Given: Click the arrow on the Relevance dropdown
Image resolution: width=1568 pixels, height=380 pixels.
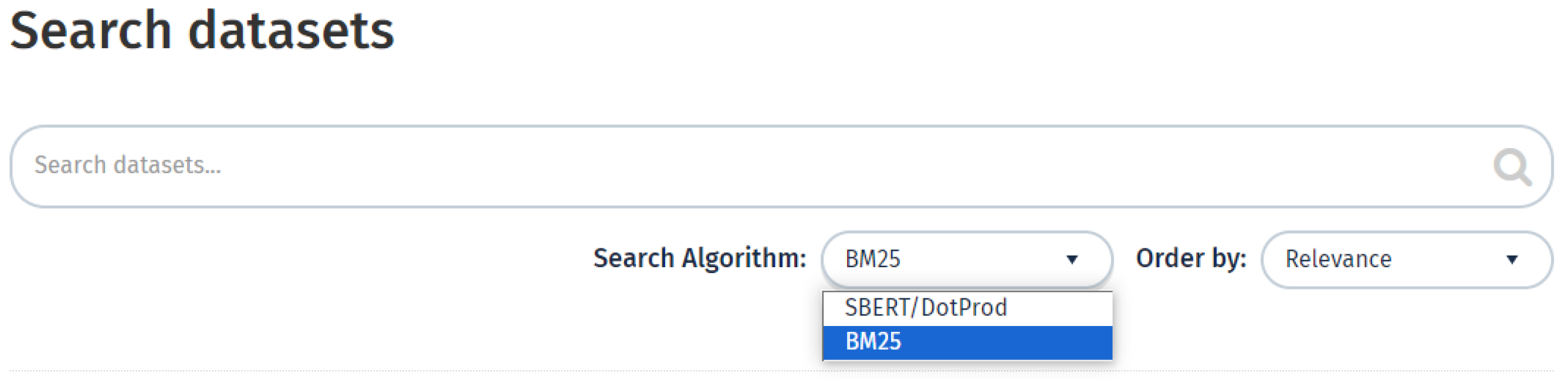Looking at the screenshot, I should (1511, 260).
